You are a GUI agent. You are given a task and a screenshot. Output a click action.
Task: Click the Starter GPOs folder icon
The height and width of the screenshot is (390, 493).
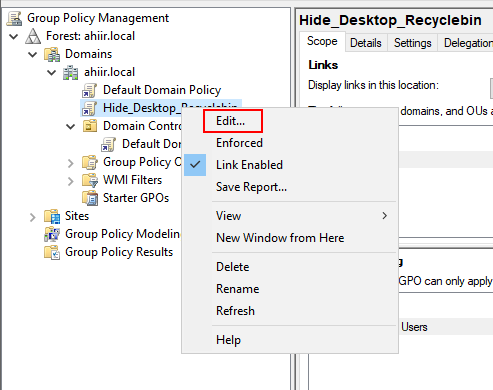coord(90,198)
